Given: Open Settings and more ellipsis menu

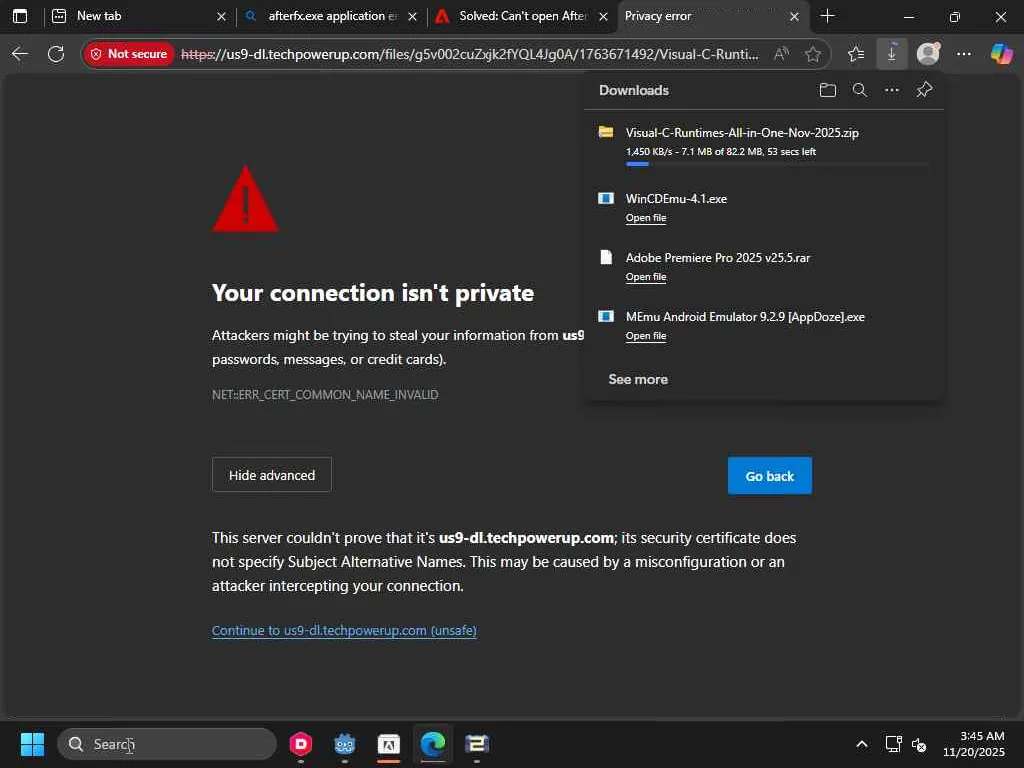Looking at the screenshot, I should pyautogui.click(x=964, y=54).
